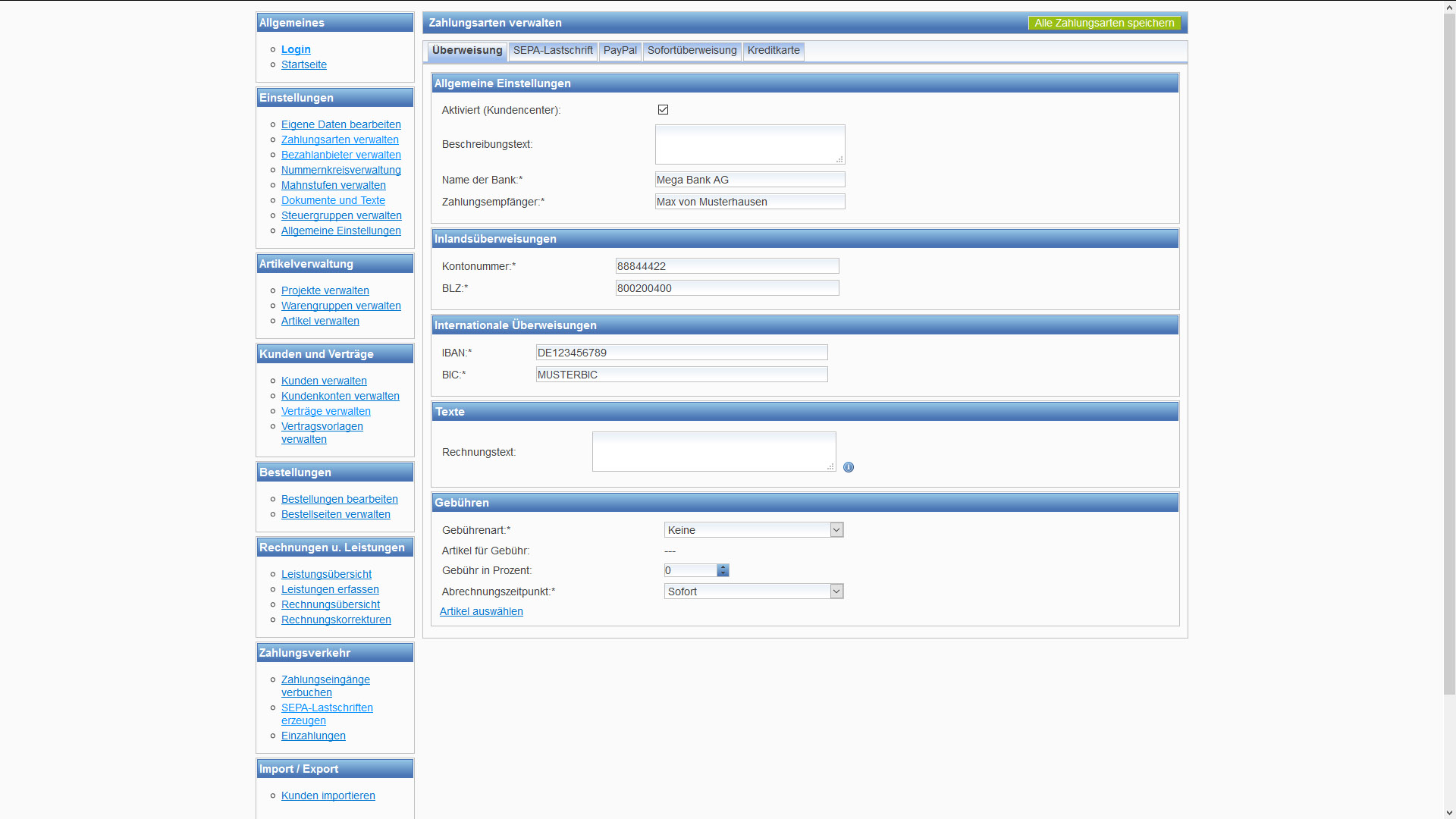Open the Abrechnungszeitpunkt dropdown

(753, 591)
